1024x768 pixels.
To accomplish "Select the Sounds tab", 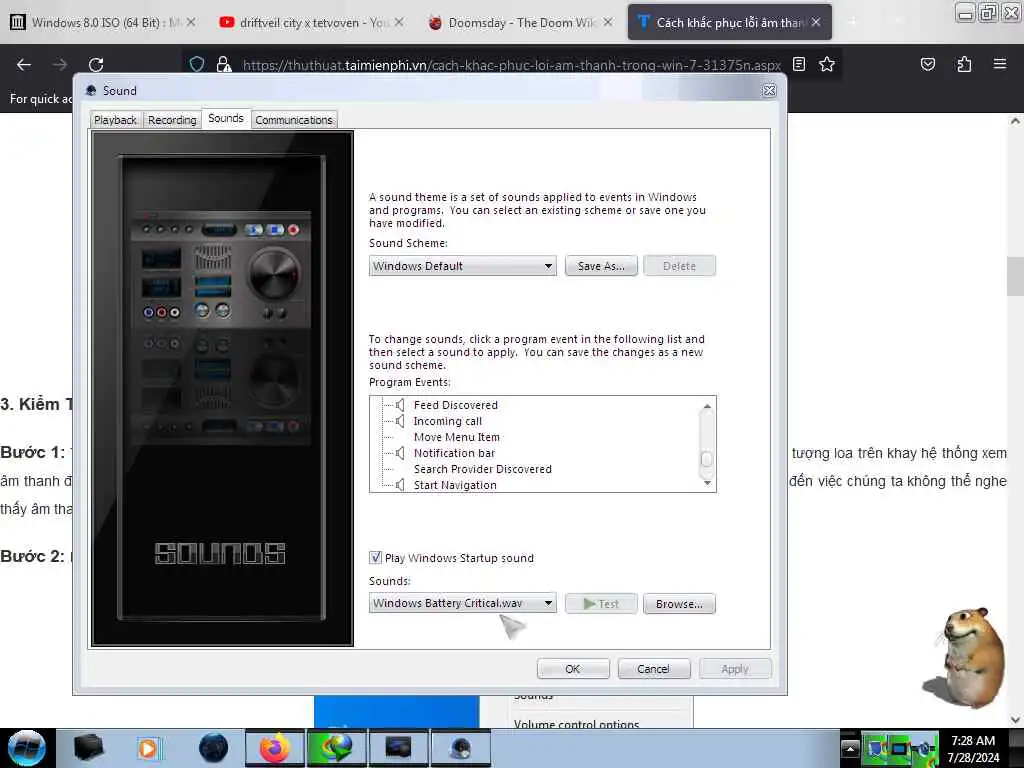I will point(226,118).
